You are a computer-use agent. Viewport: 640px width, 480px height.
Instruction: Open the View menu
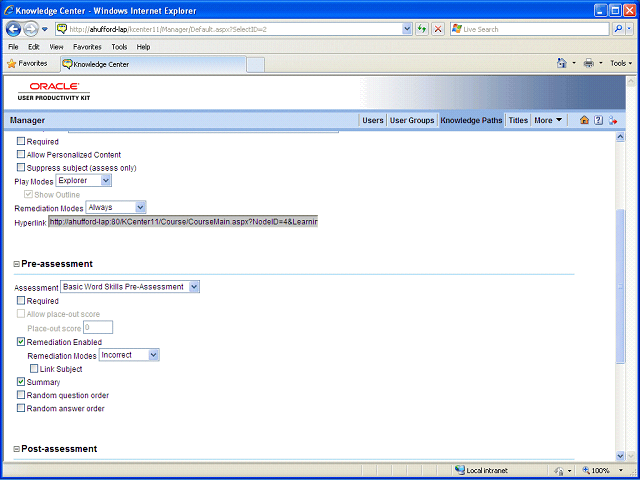[x=56, y=47]
